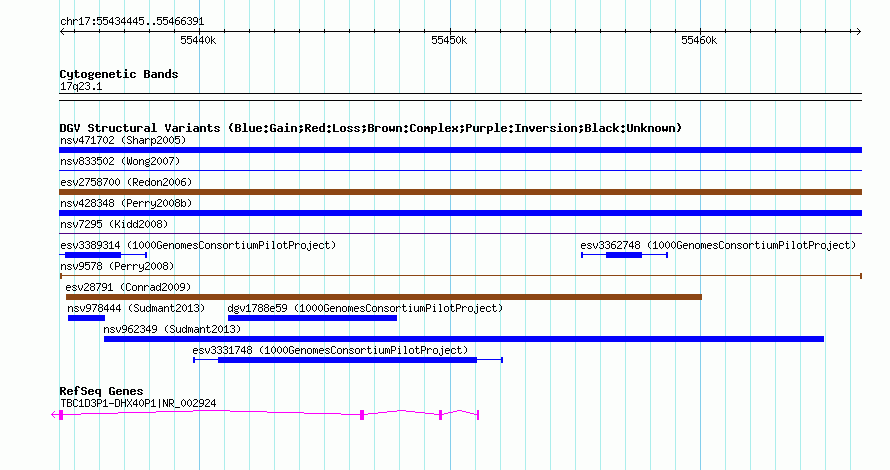
Task: Click the left arrow at ruler start
Action: click(63, 32)
